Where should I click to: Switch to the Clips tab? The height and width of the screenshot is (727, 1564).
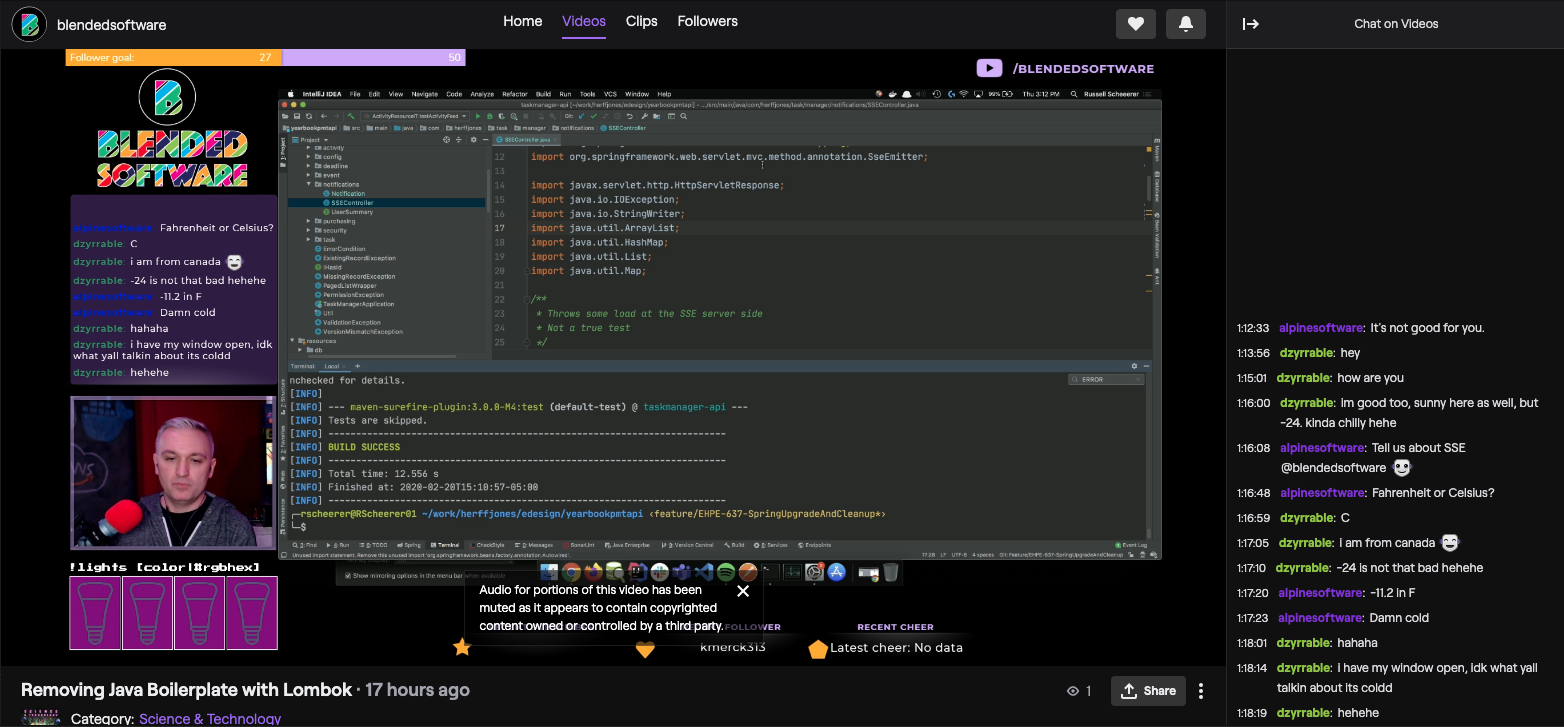point(641,21)
